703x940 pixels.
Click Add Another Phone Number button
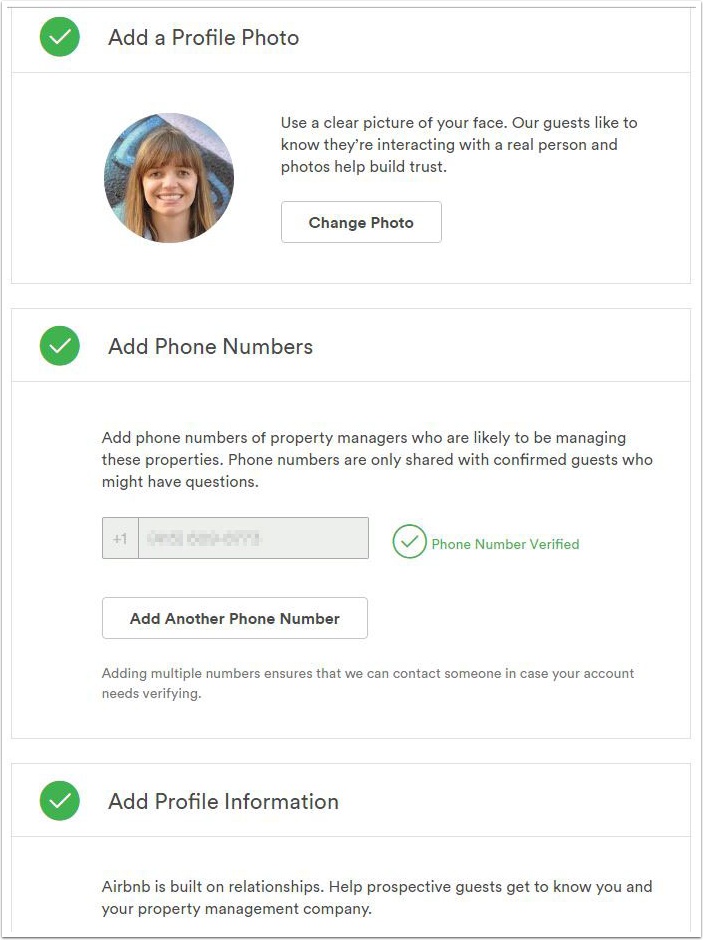(235, 618)
